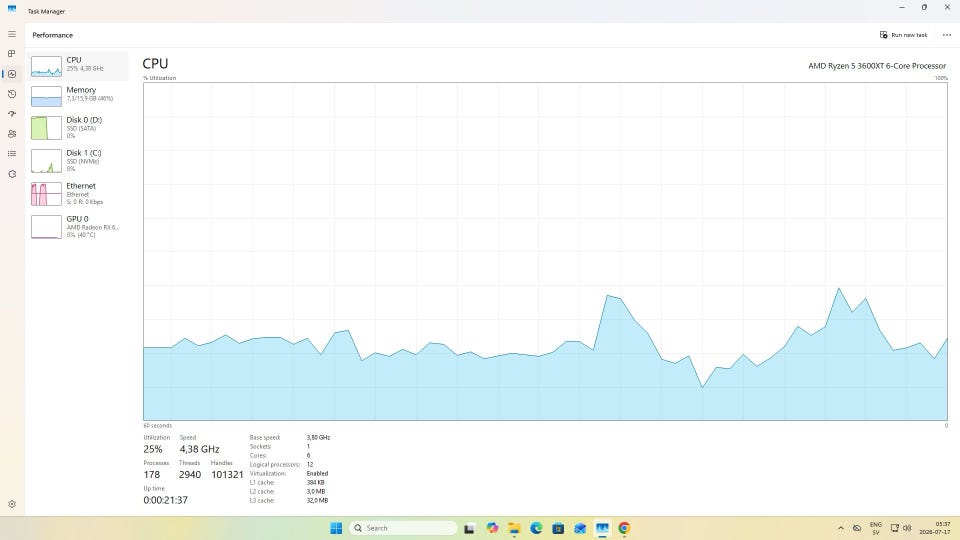Click Run new task button

point(903,35)
